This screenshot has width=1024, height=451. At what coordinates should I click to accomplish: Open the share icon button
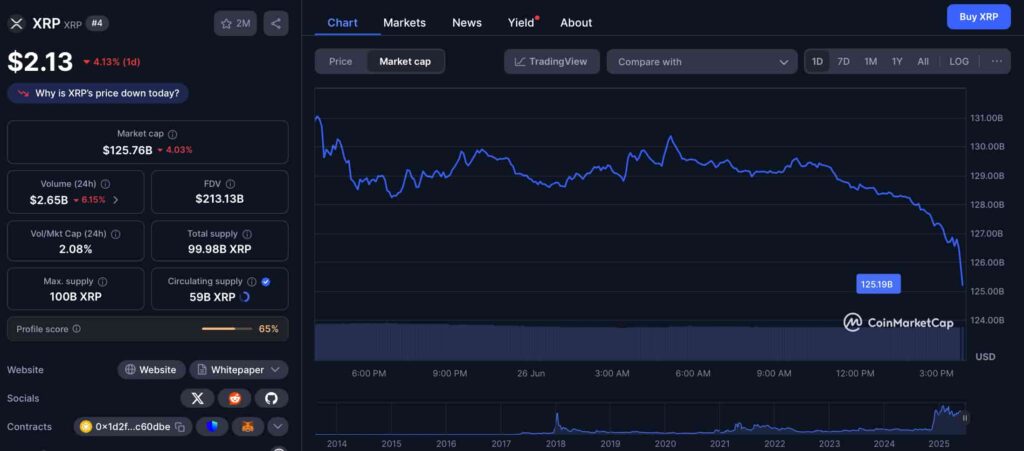tap(276, 23)
